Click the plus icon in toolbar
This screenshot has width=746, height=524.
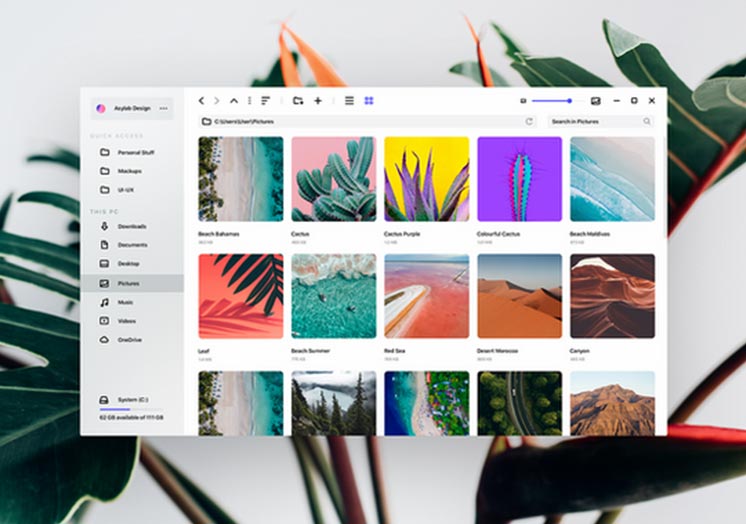pos(318,101)
